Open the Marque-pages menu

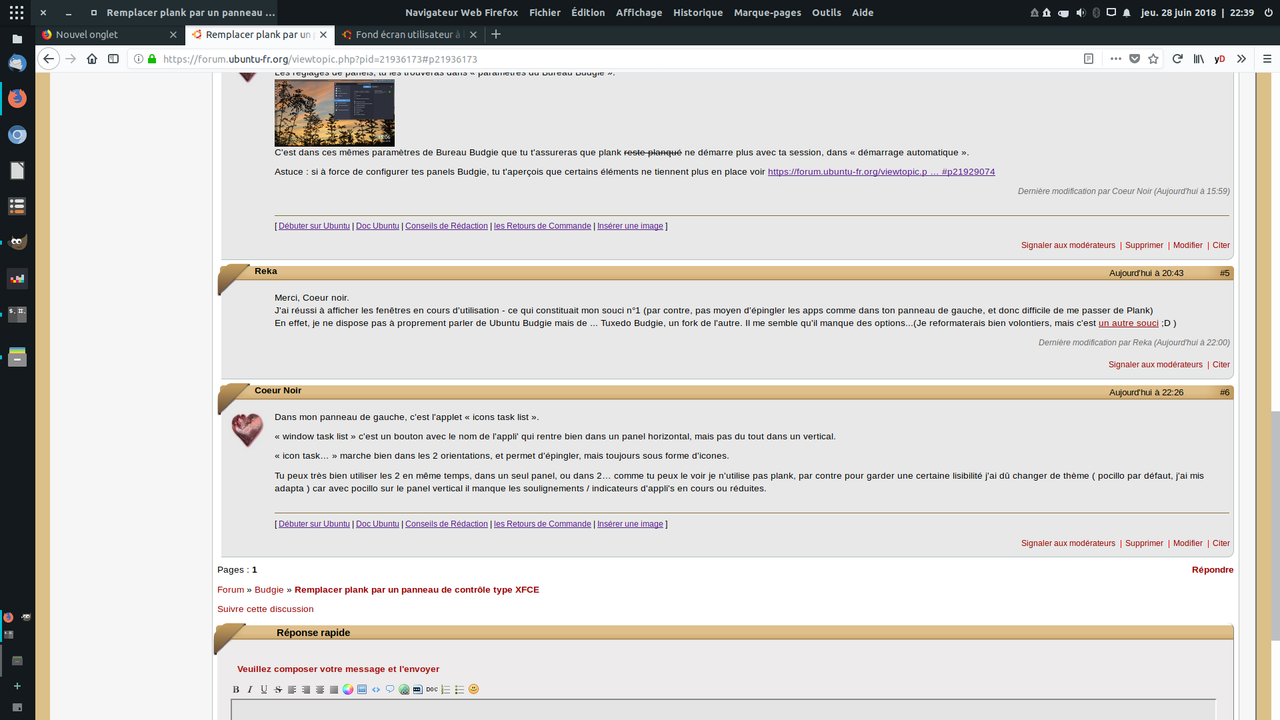pyautogui.click(x=768, y=13)
